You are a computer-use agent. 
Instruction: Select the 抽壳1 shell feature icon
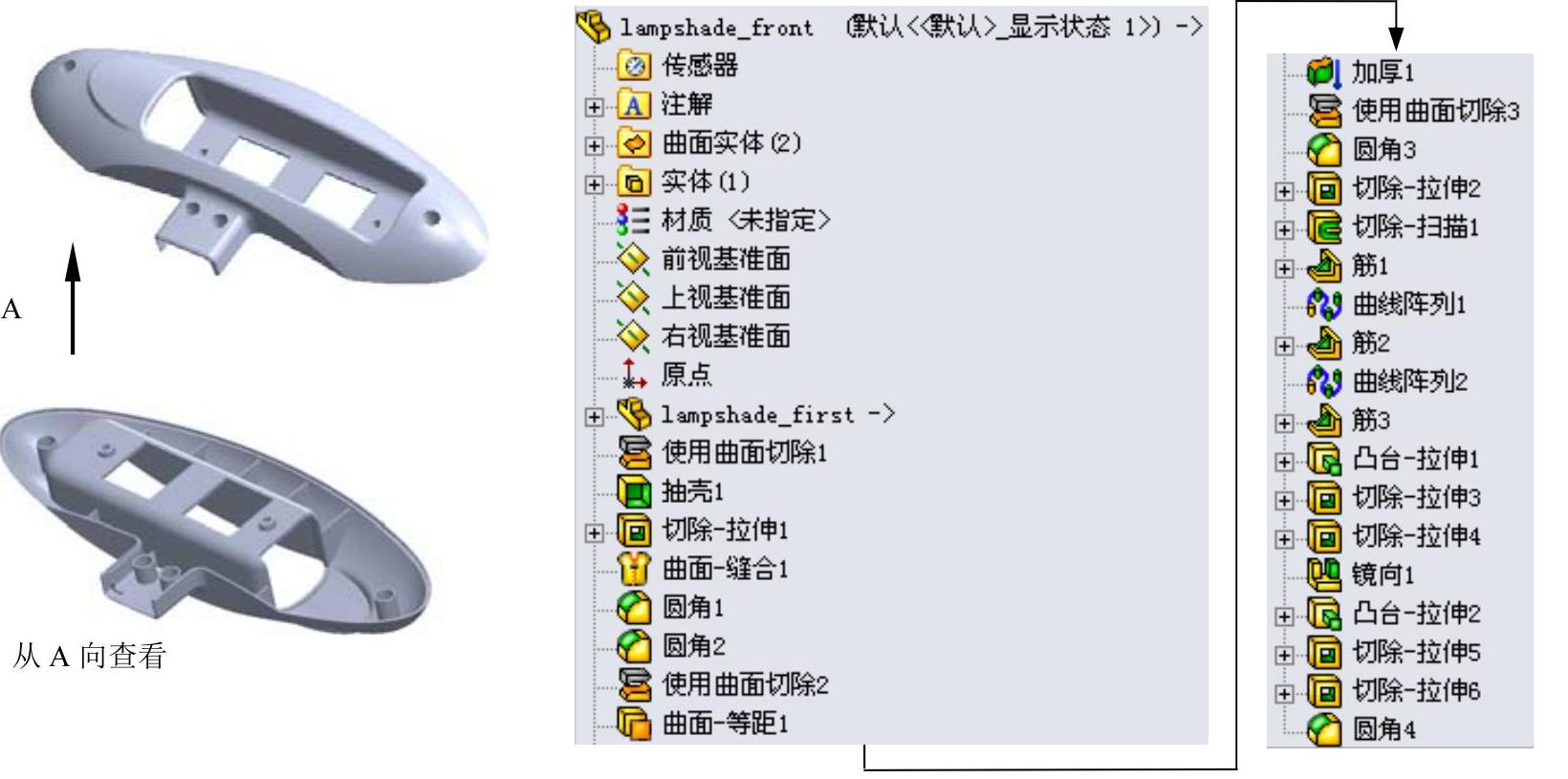pos(634,491)
